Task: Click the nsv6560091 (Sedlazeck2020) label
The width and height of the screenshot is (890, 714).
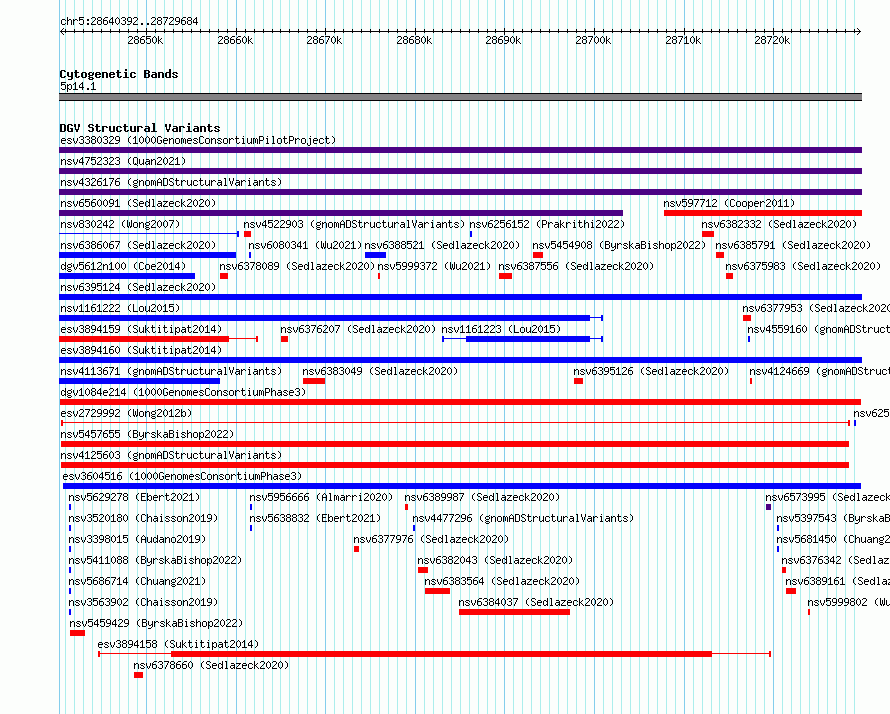Action: point(138,203)
